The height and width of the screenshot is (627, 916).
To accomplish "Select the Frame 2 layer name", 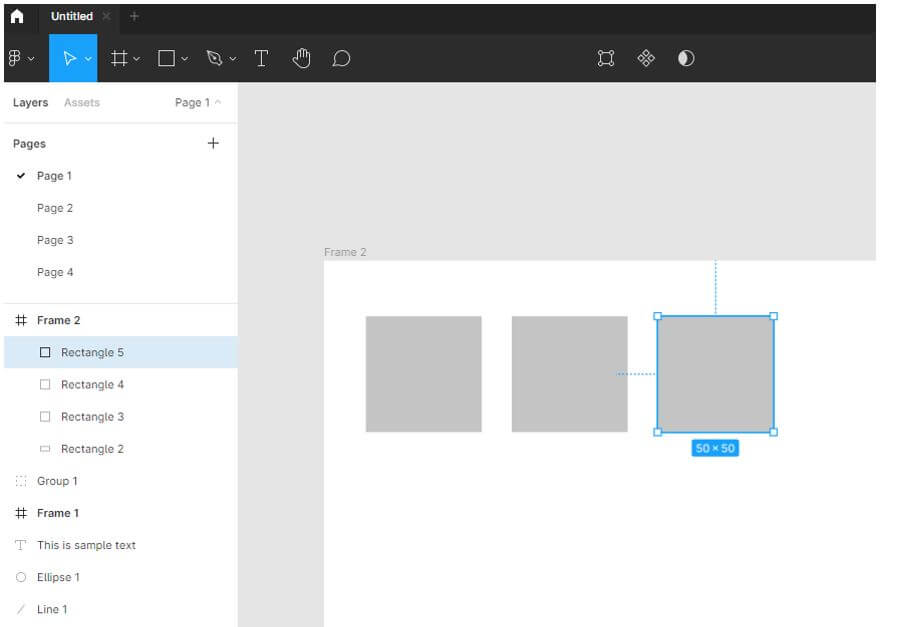I will pyautogui.click(x=58, y=320).
